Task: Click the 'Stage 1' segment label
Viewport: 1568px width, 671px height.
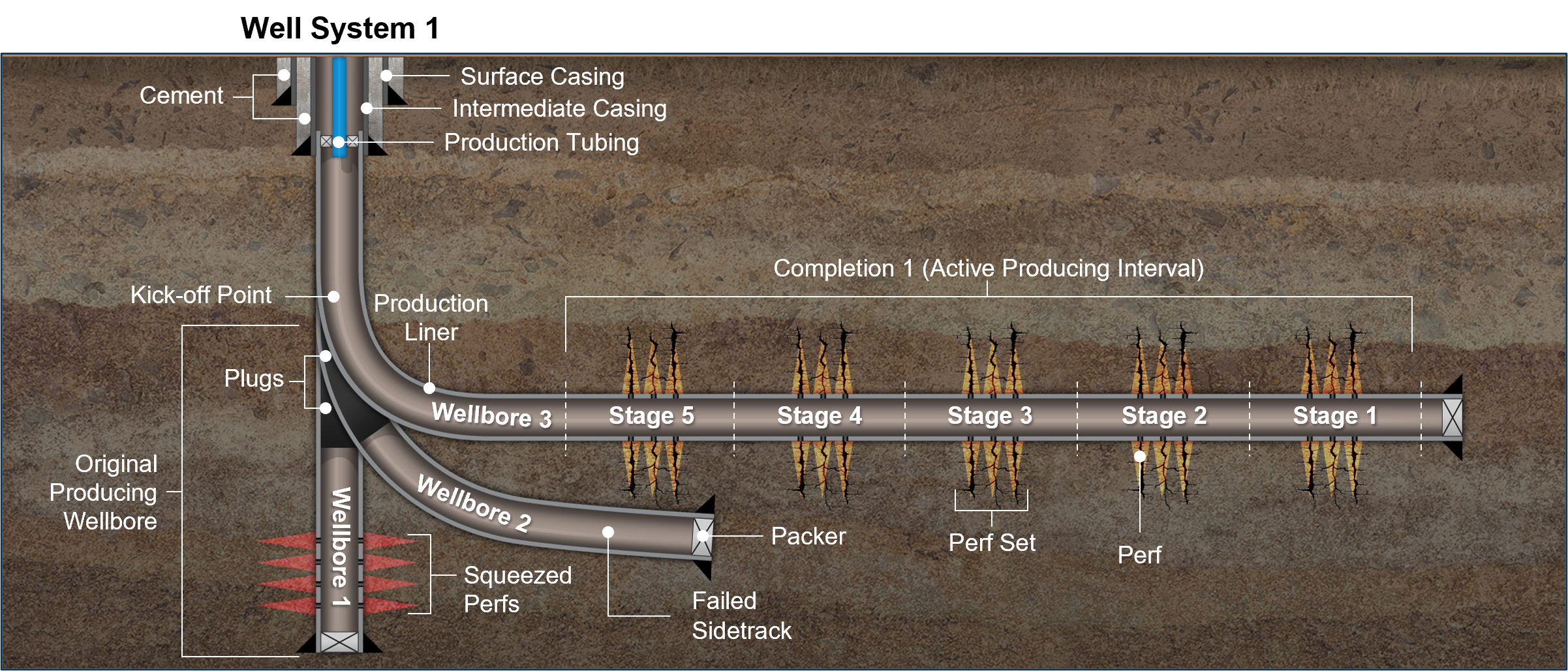Action: tap(1335, 415)
